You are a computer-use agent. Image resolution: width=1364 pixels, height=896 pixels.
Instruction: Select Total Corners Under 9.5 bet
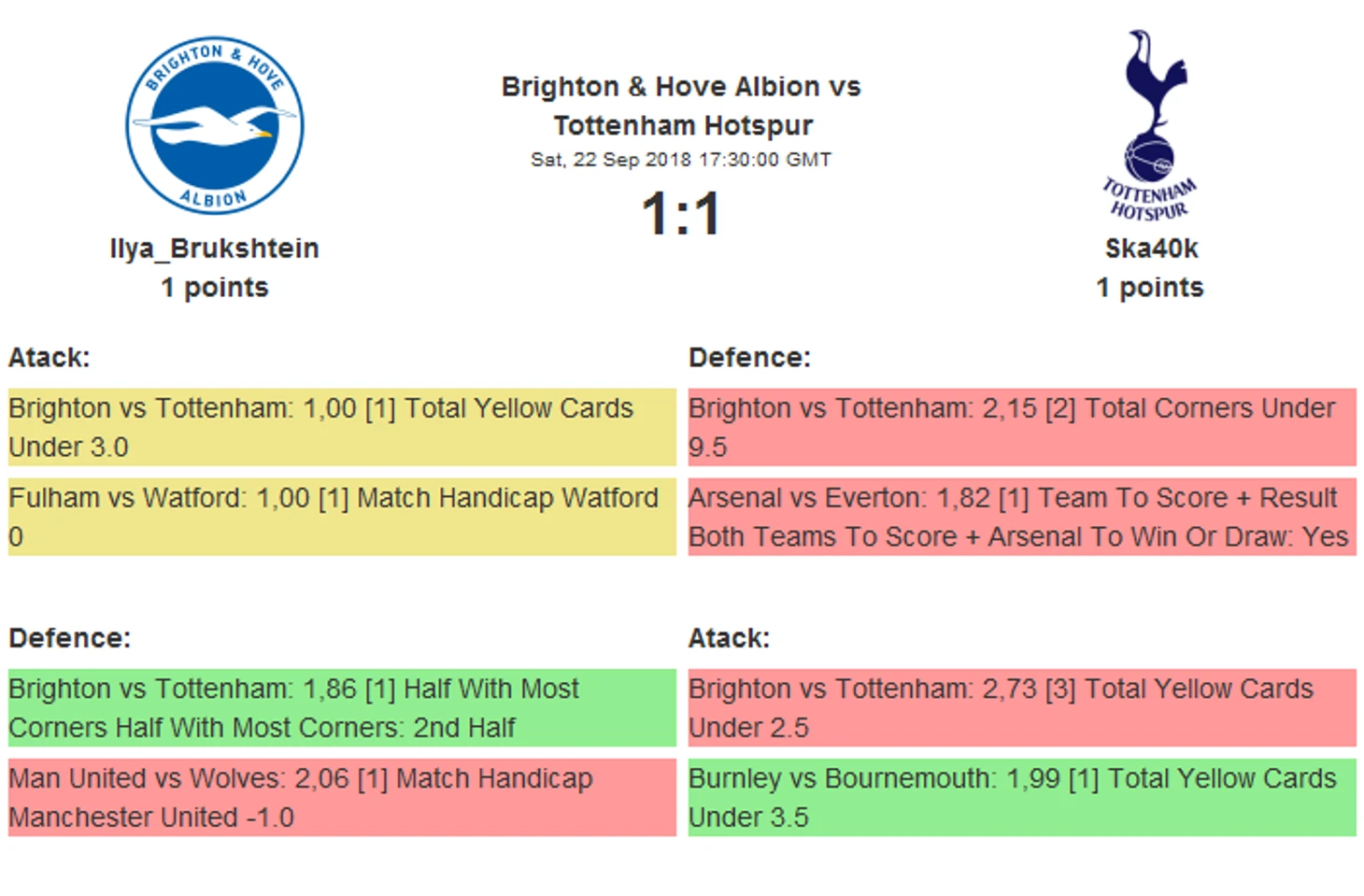[1021, 427]
